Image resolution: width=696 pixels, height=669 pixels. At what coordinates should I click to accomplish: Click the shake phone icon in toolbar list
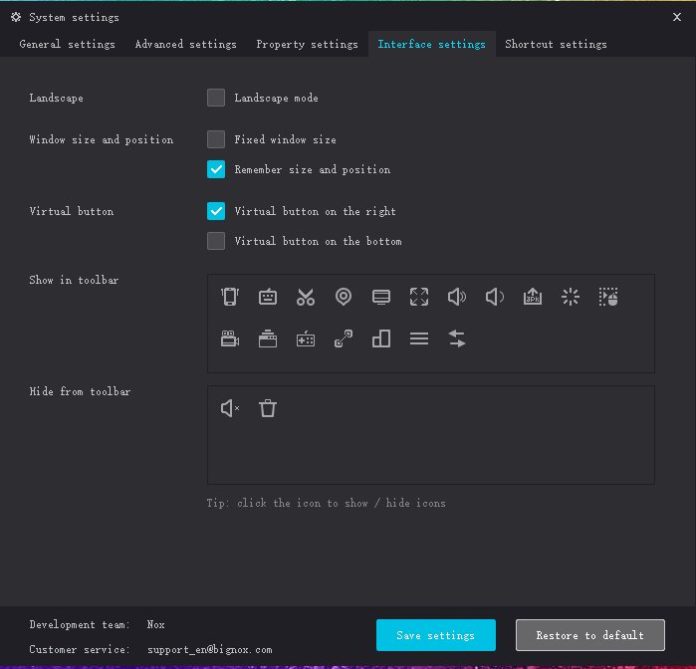pos(230,297)
